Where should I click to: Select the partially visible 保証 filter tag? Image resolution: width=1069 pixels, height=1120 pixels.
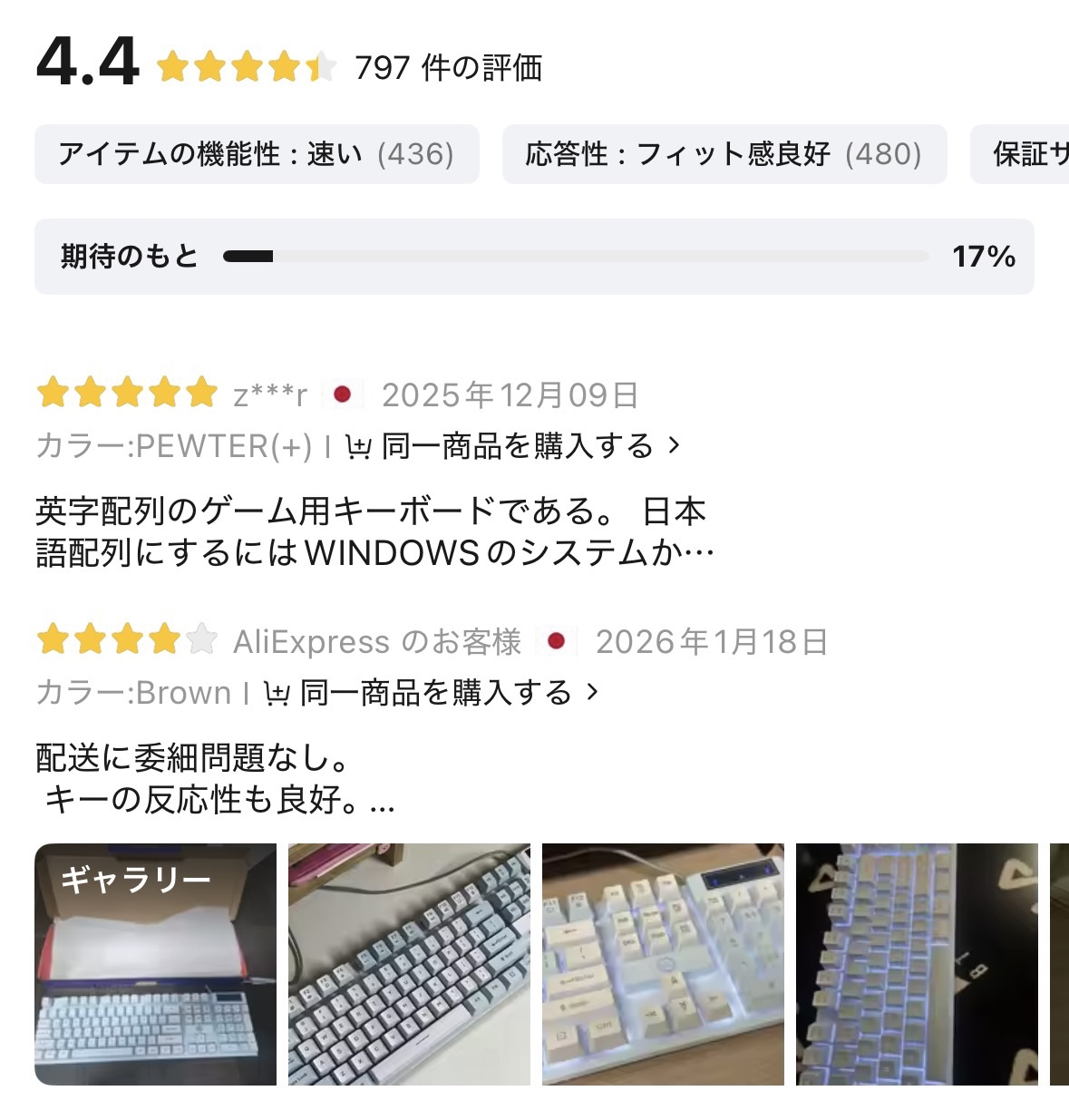1020,154
